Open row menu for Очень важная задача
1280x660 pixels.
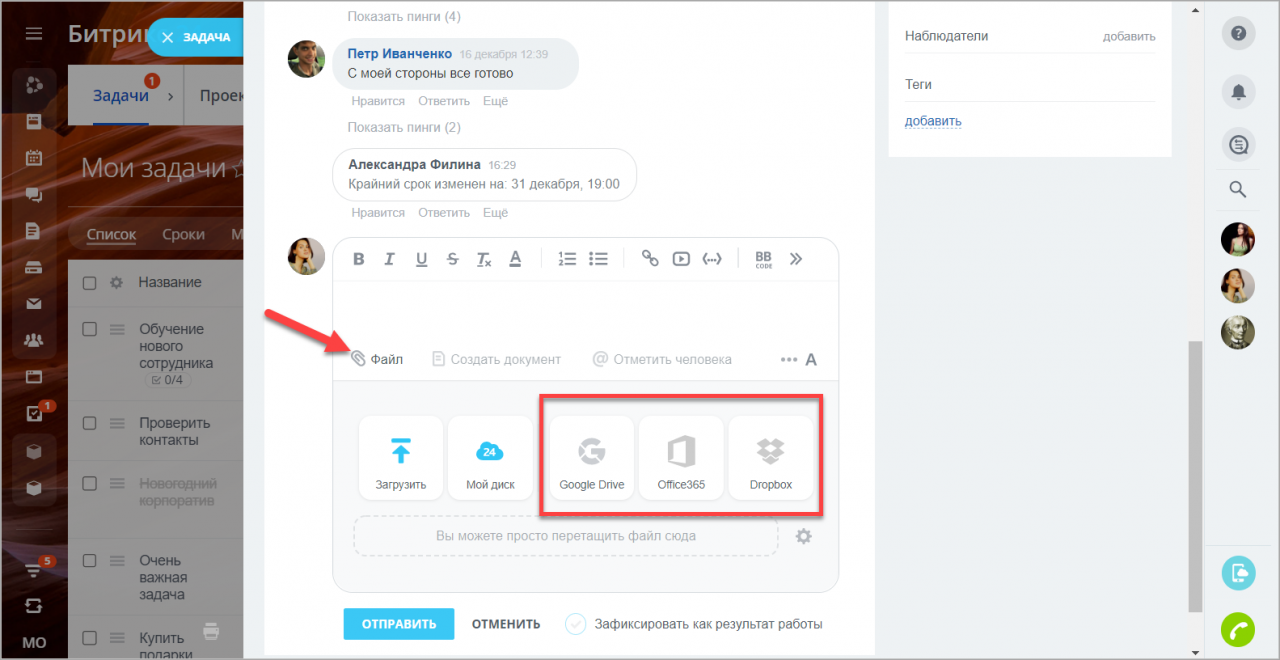pyautogui.click(x=116, y=560)
